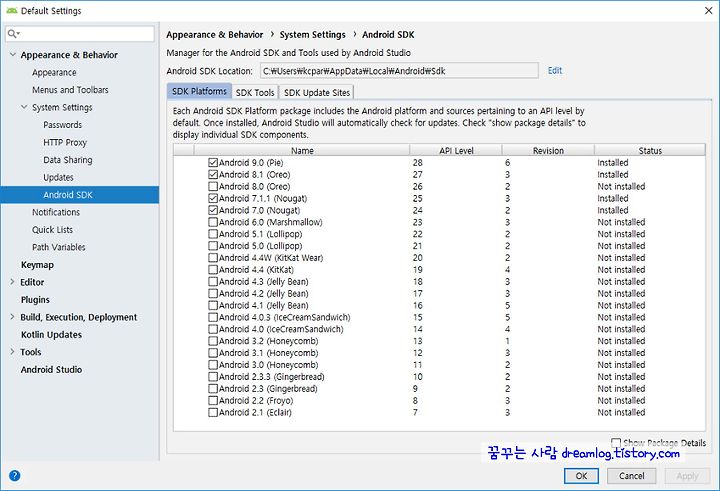
Task: Sort by Revision column header
Action: [548, 151]
